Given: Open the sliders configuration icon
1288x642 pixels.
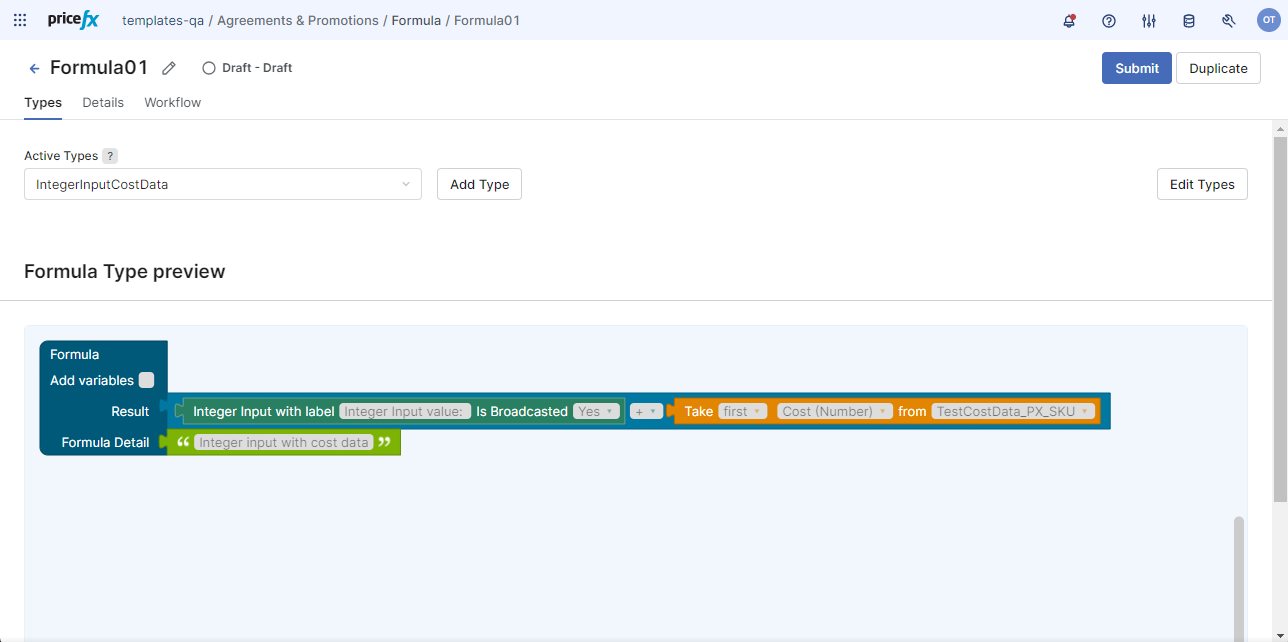Looking at the screenshot, I should point(1149,21).
